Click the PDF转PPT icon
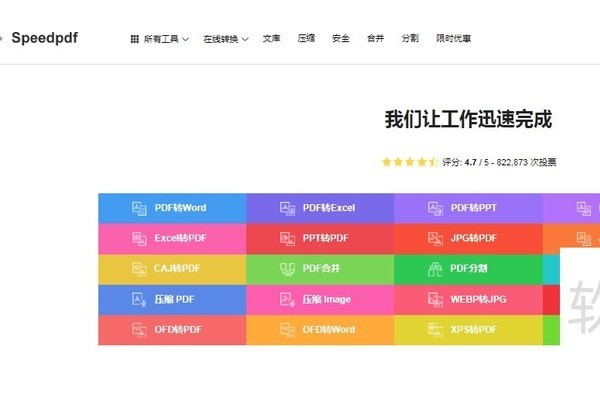 tap(435, 209)
